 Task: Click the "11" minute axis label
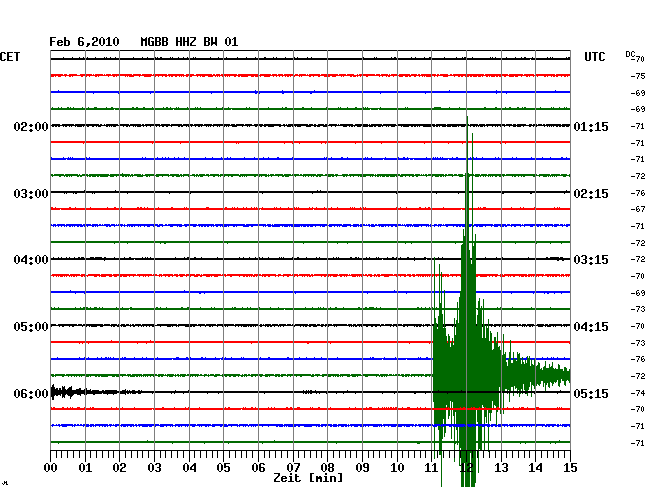[x=432, y=467]
